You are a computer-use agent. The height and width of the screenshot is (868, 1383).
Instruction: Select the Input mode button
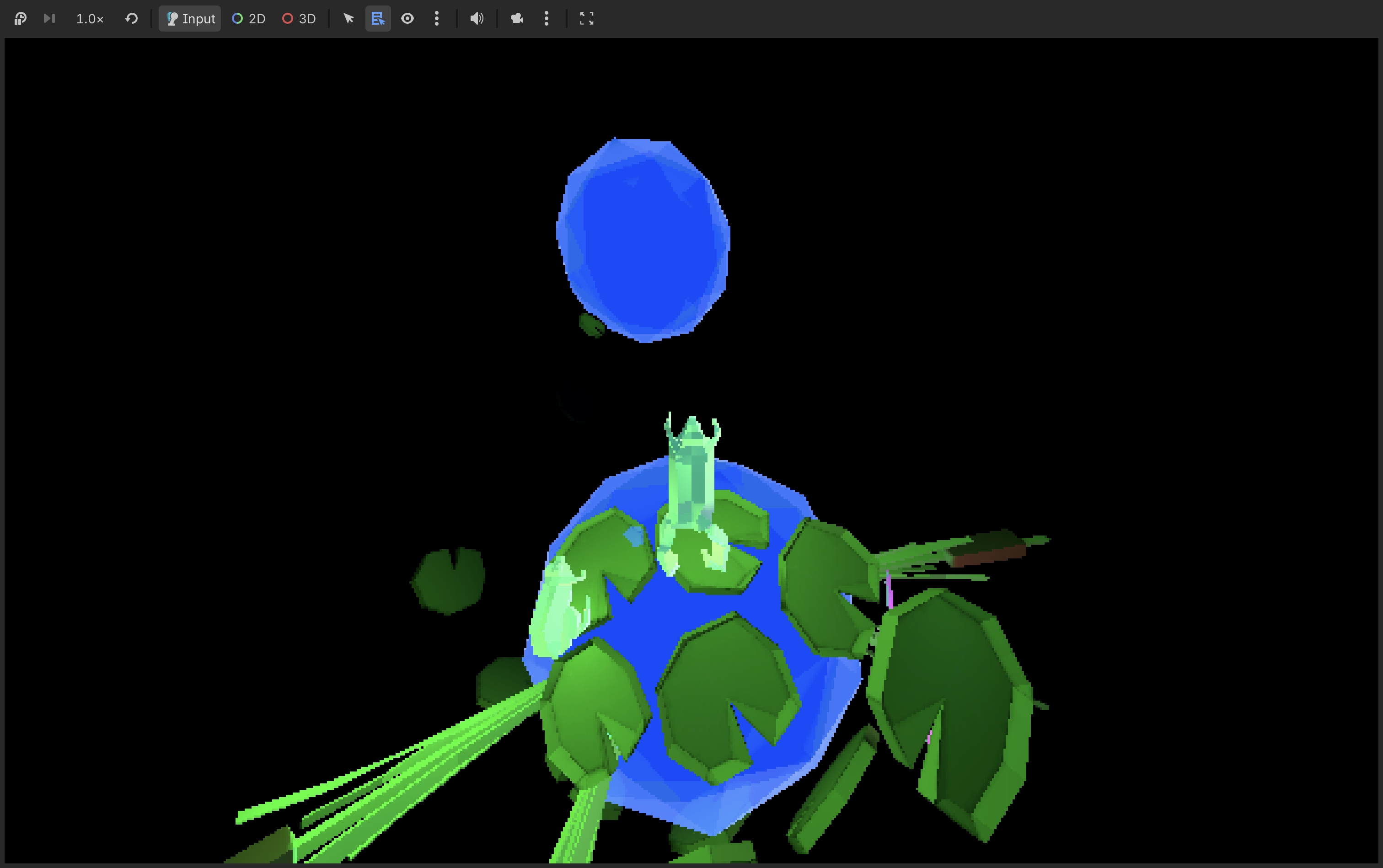pos(189,18)
